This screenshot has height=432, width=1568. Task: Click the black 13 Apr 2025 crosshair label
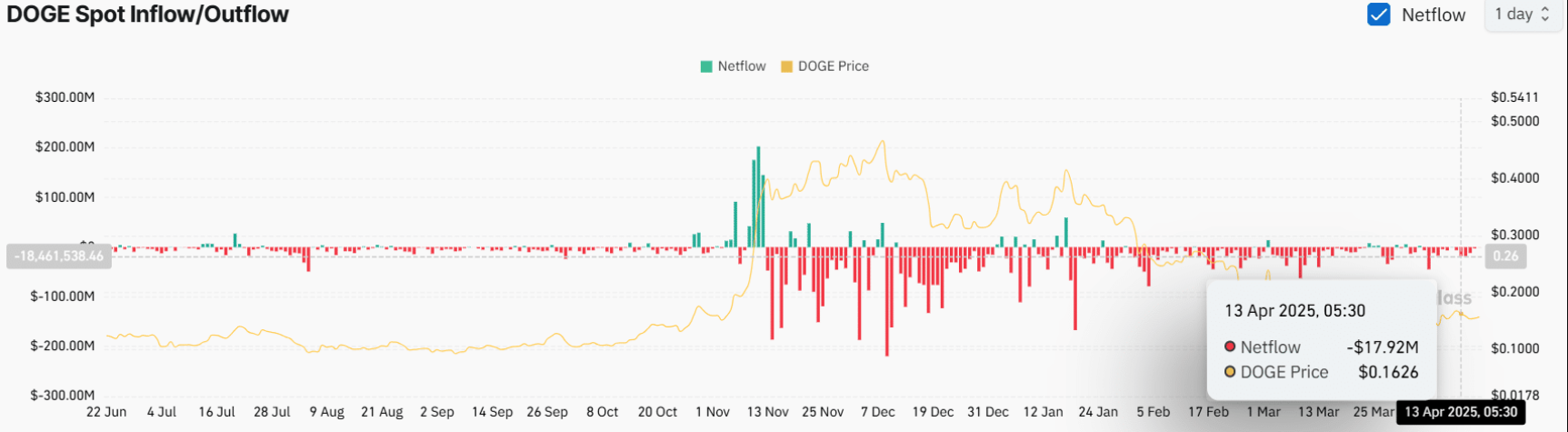click(x=1461, y=412)
